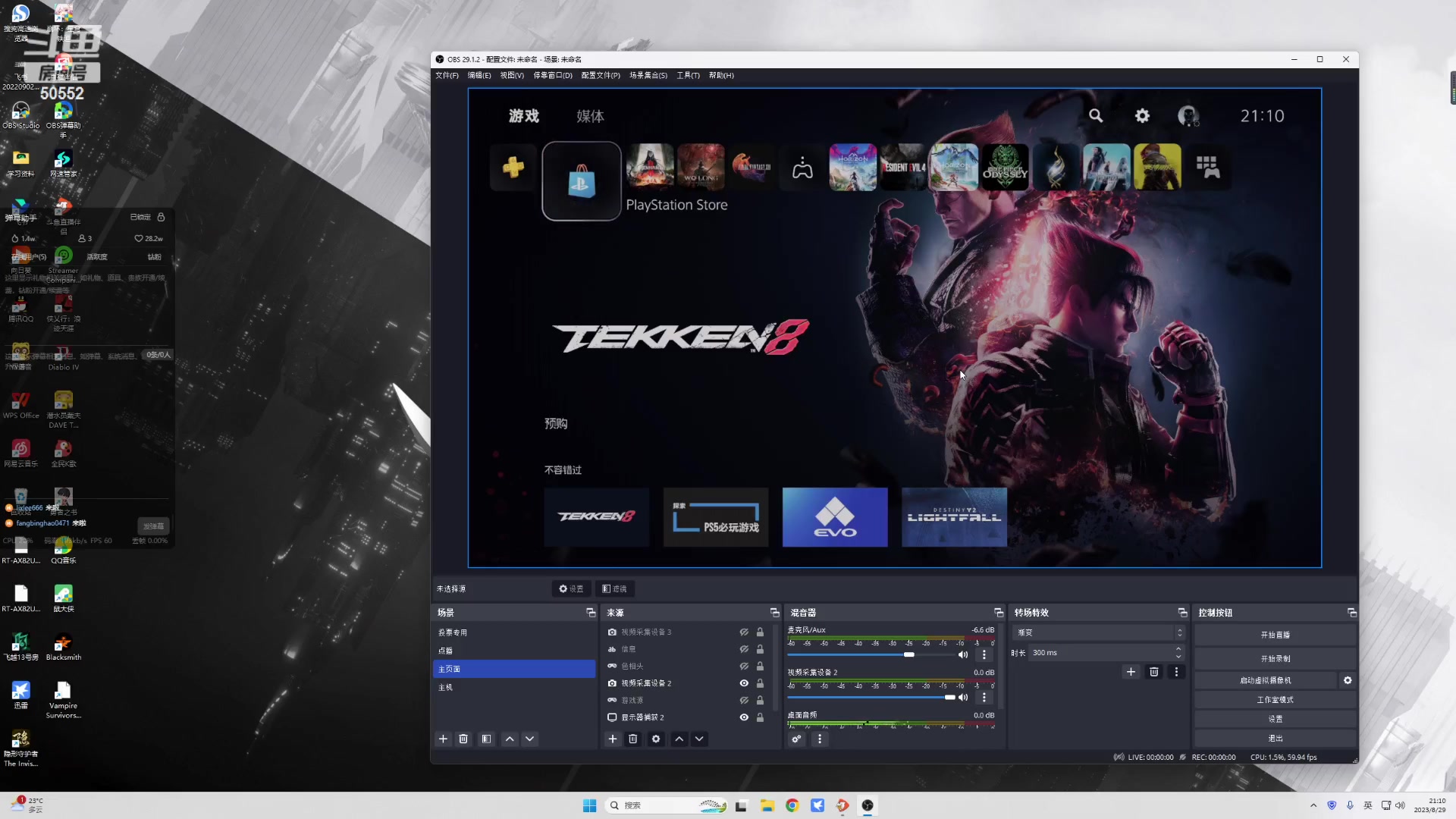The height and width of the screenshot is (819, 1456).
Task: Show the 色相头 source
Action: pos(744,666)
